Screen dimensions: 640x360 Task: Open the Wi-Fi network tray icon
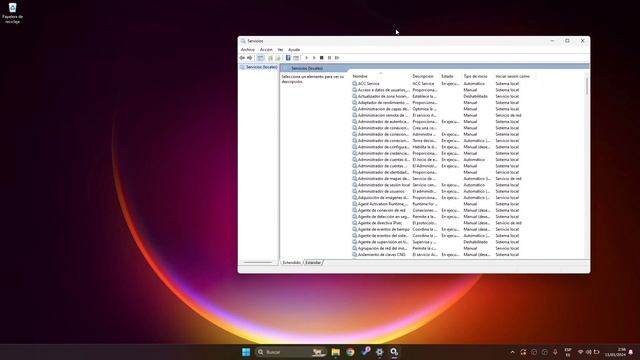[x=580, y=352]
